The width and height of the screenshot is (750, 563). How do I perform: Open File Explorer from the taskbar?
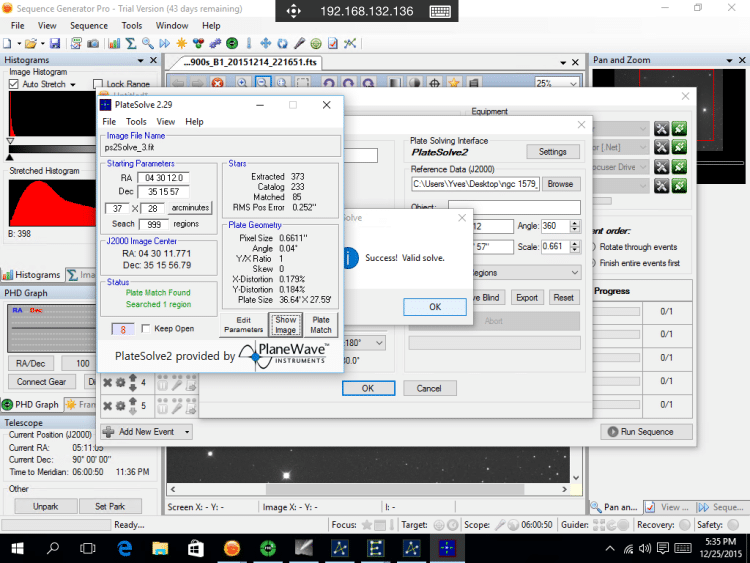pos(160,548)
